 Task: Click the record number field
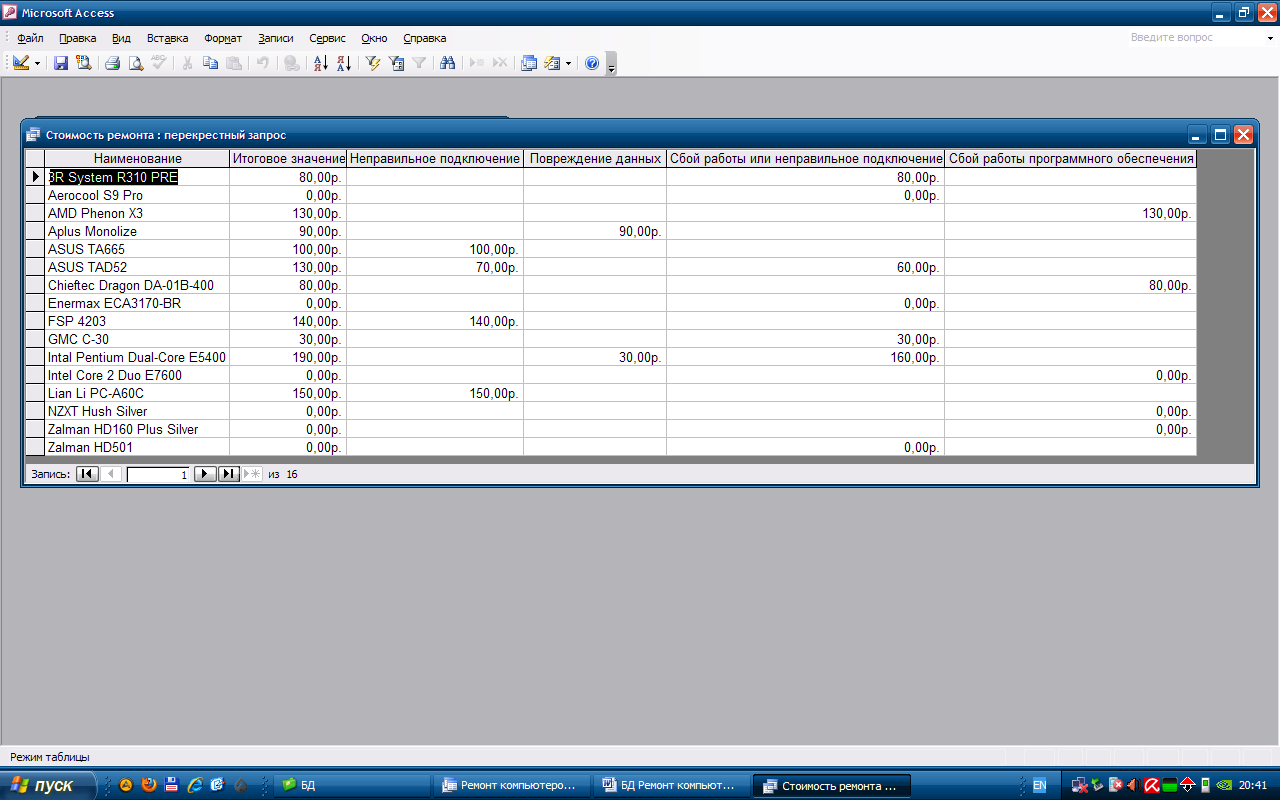point(158,474)
